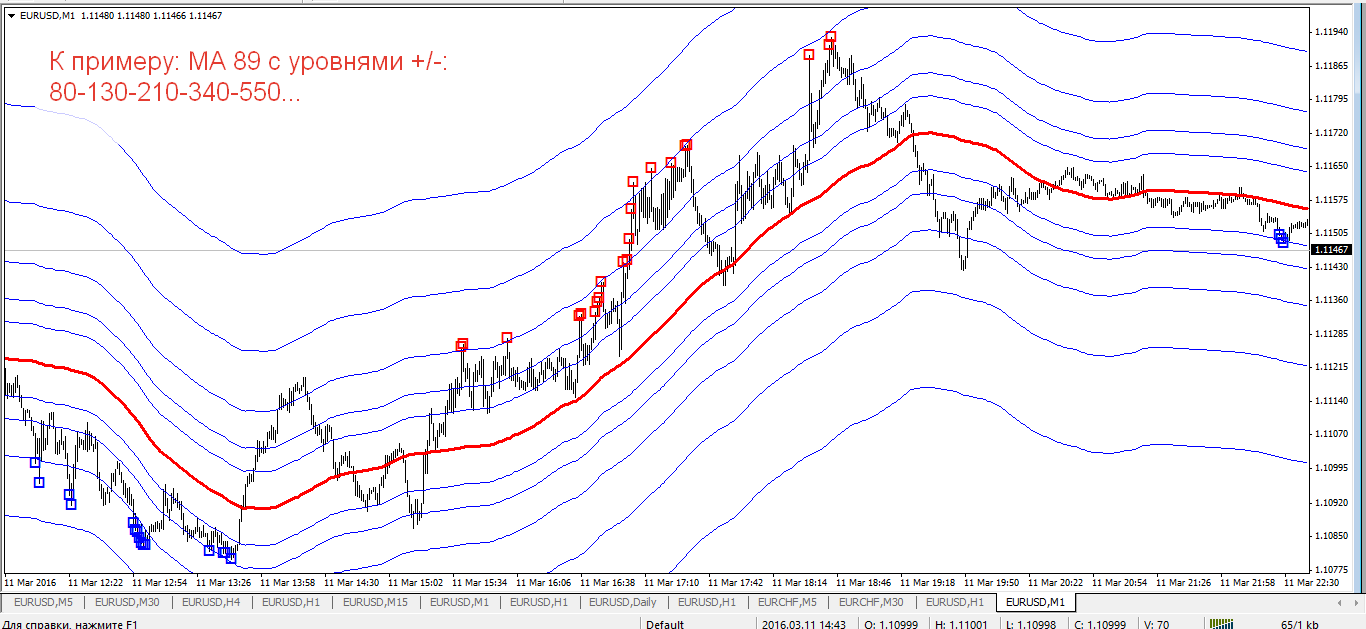Viewport: 1366px width, 629px height.
Task: Click the 1.10920 price scale label
Action: click(x=1333, y=502)
